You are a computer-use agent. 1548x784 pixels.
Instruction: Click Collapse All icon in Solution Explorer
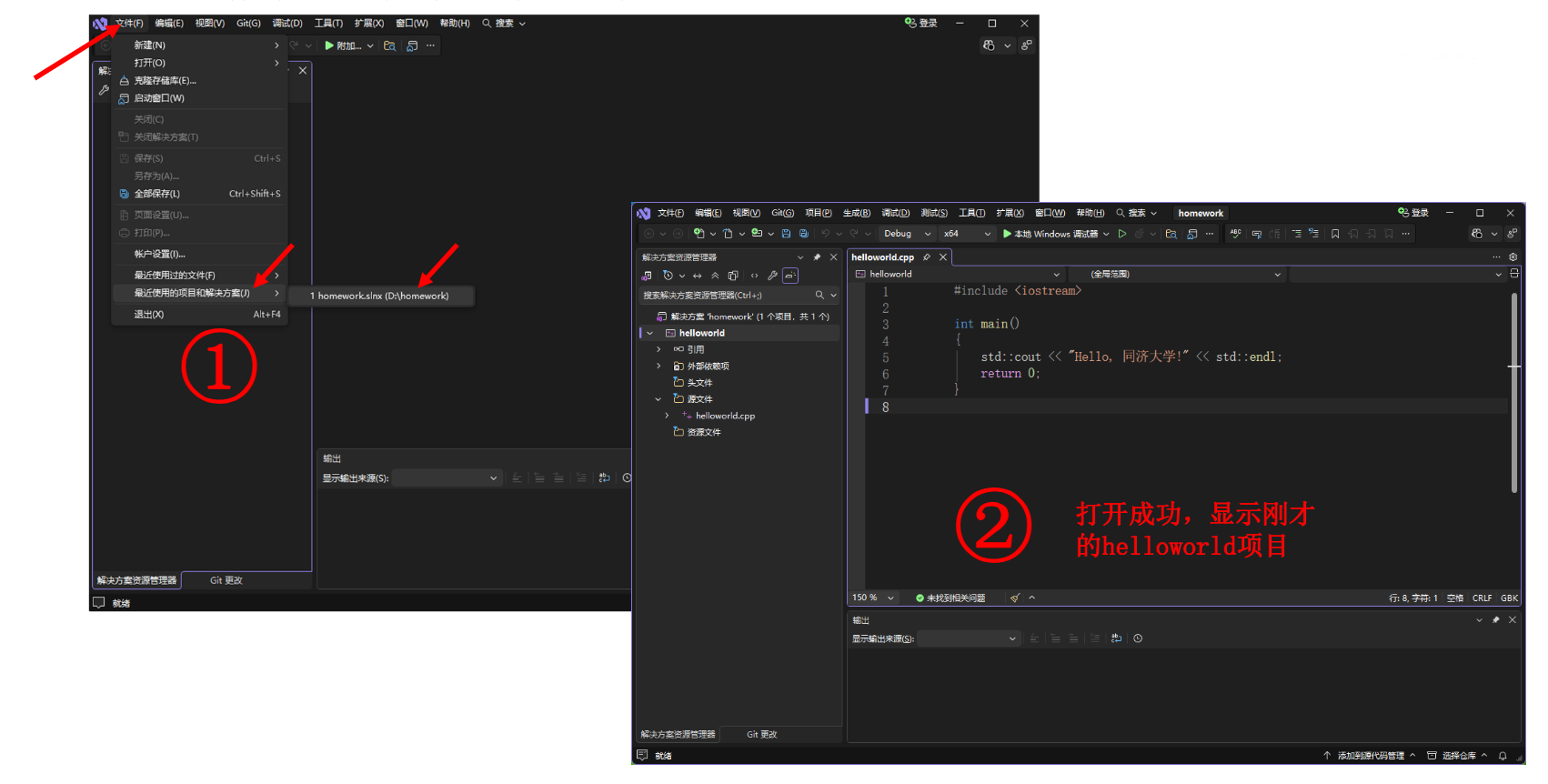click(x=715, y=276)
